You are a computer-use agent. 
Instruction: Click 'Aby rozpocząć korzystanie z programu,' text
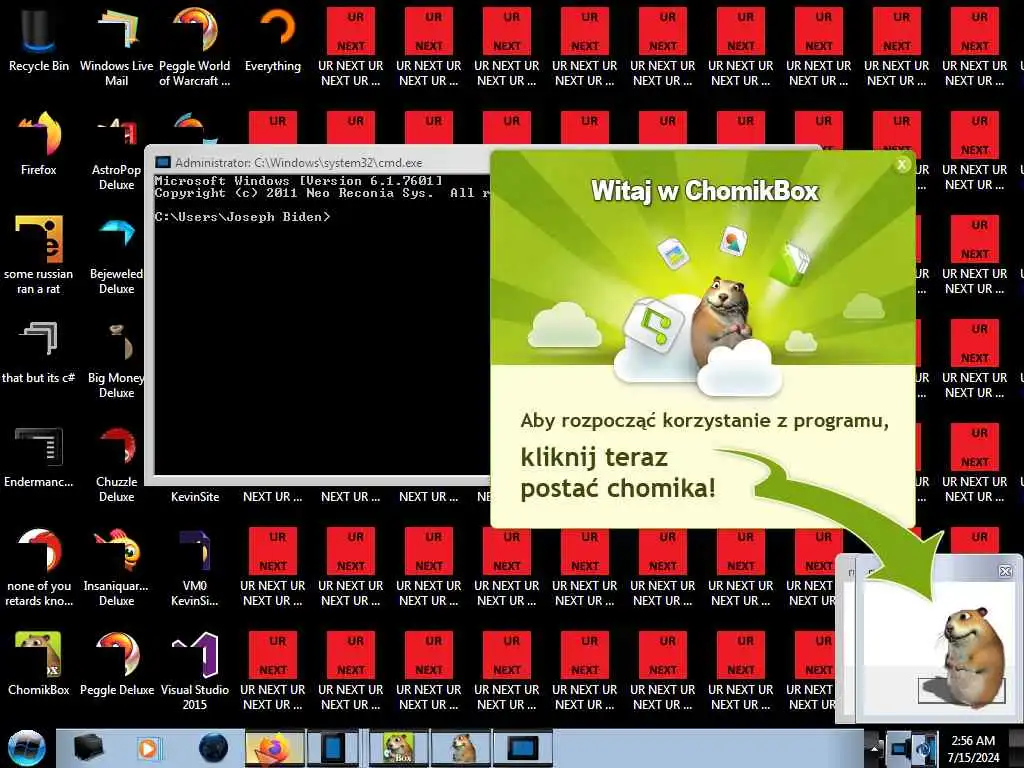click(704, 421)
